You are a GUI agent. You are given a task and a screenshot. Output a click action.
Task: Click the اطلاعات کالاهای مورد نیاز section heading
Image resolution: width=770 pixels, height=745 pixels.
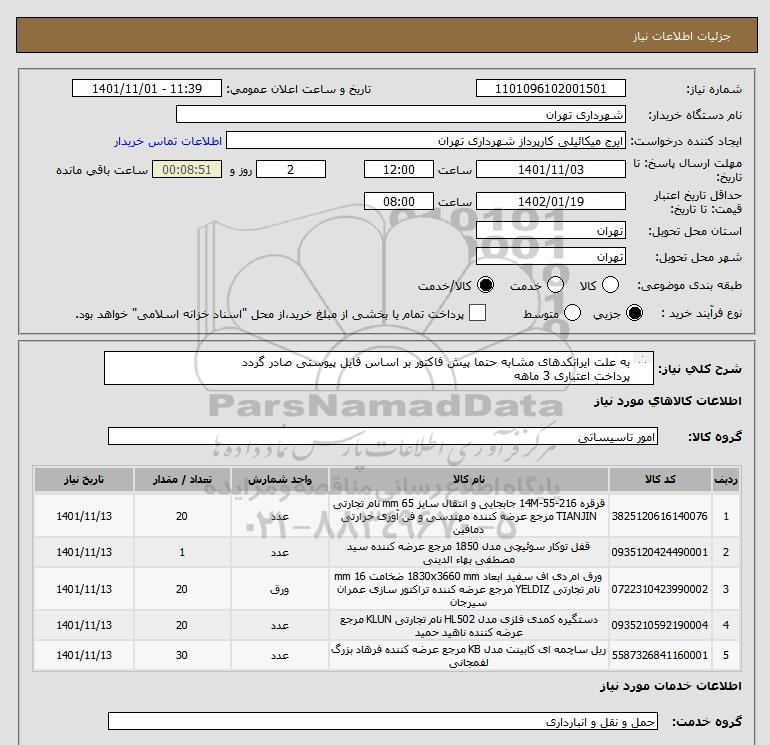pyautogui.click(x=668, y=401)
